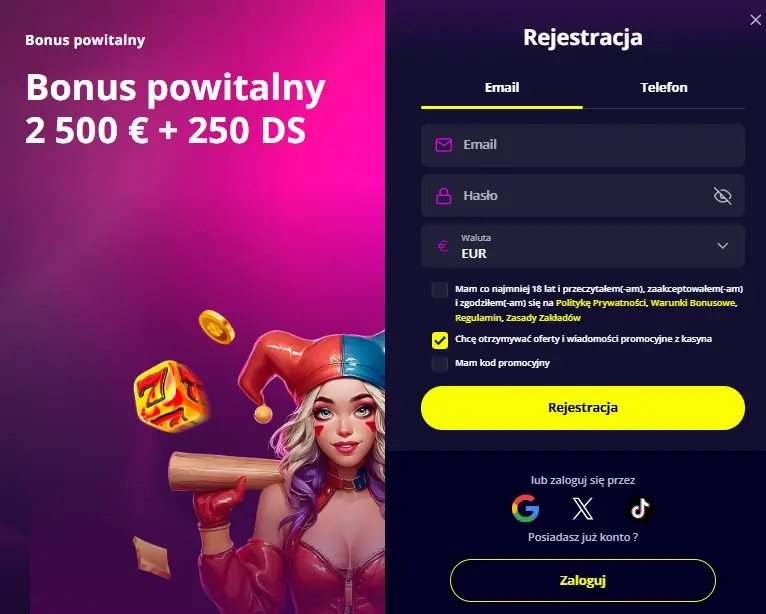Choose the TikTok login icon

(640, 508)
